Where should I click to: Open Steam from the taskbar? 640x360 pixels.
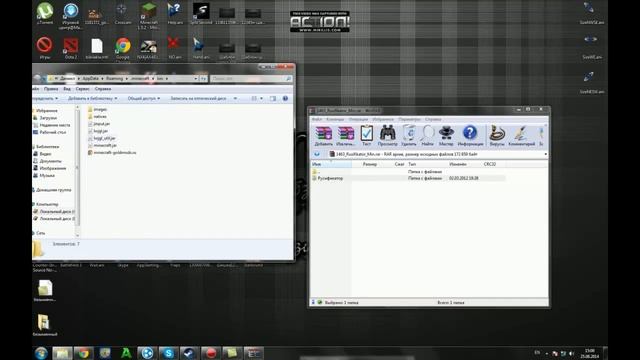(189, 353)
